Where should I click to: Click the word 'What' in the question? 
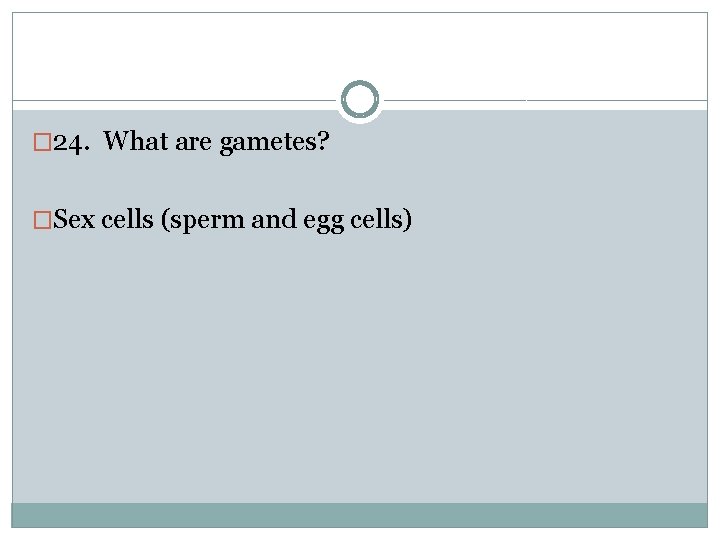tap(135, 141)
